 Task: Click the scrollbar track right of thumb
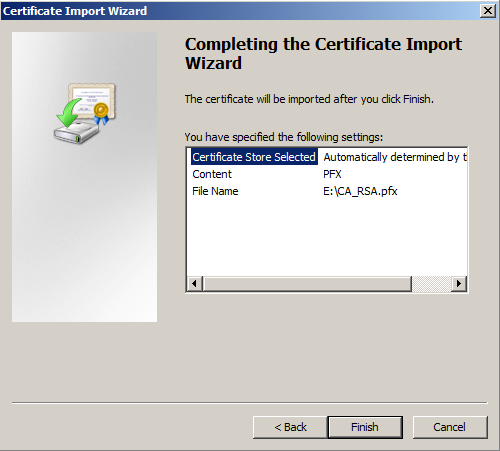pyautogui.click(x=432, y=284)
